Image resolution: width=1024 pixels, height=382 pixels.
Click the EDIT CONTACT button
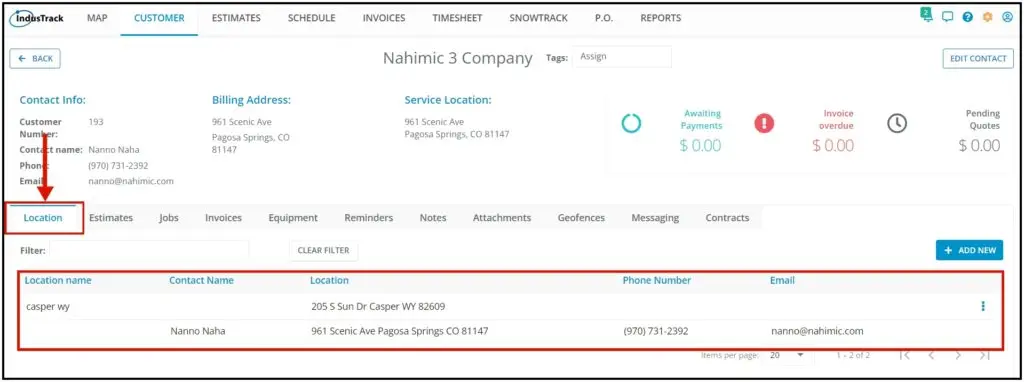coord(978,58)
